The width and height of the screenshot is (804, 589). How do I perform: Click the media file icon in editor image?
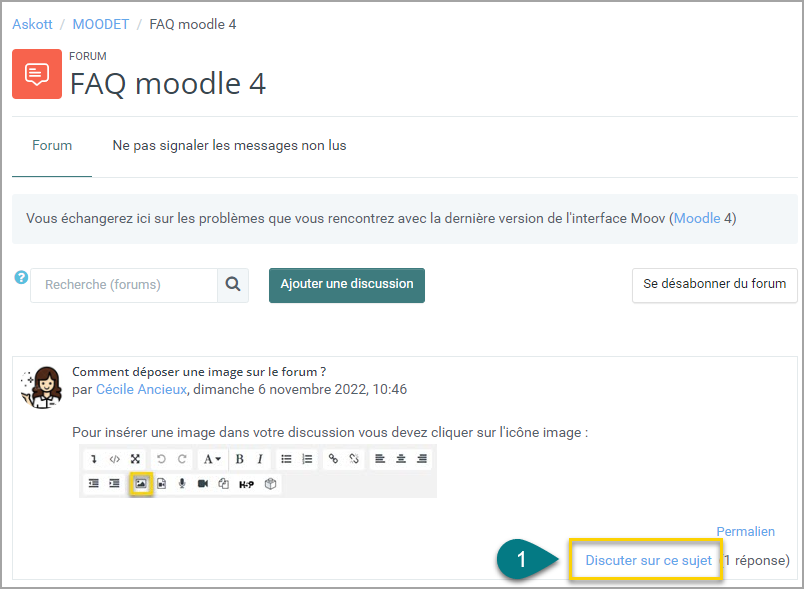click(x=162, y=483)
